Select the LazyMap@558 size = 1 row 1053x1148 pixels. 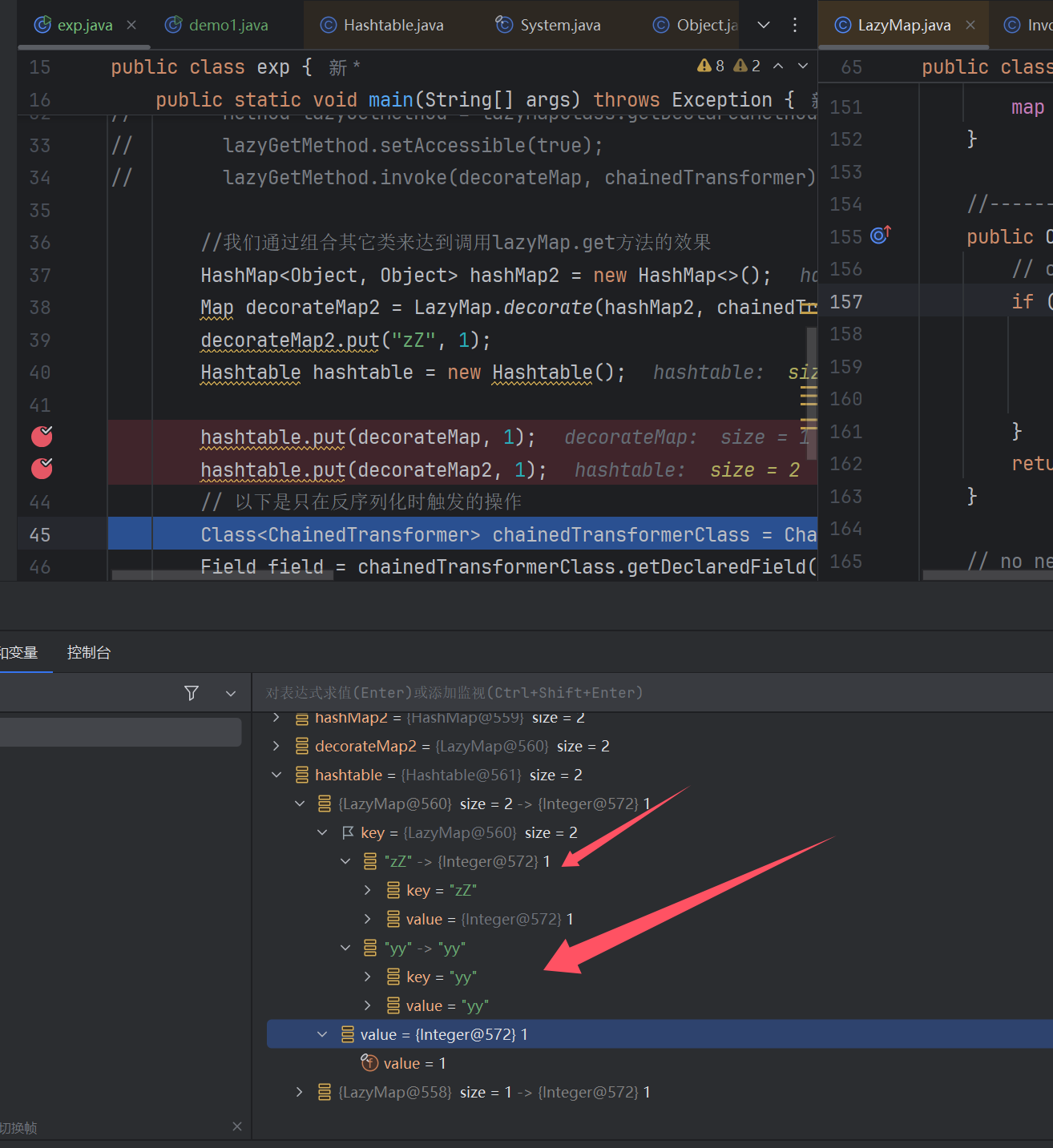click(x=660, y=1092)
